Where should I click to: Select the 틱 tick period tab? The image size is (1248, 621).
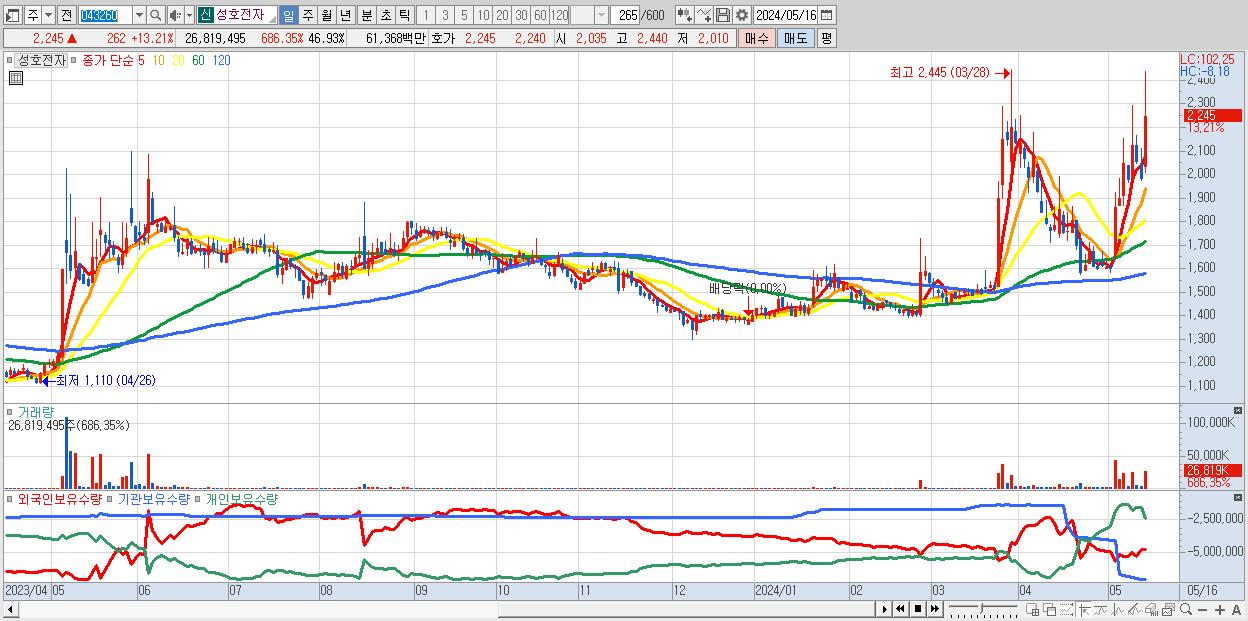pos(404,16)
